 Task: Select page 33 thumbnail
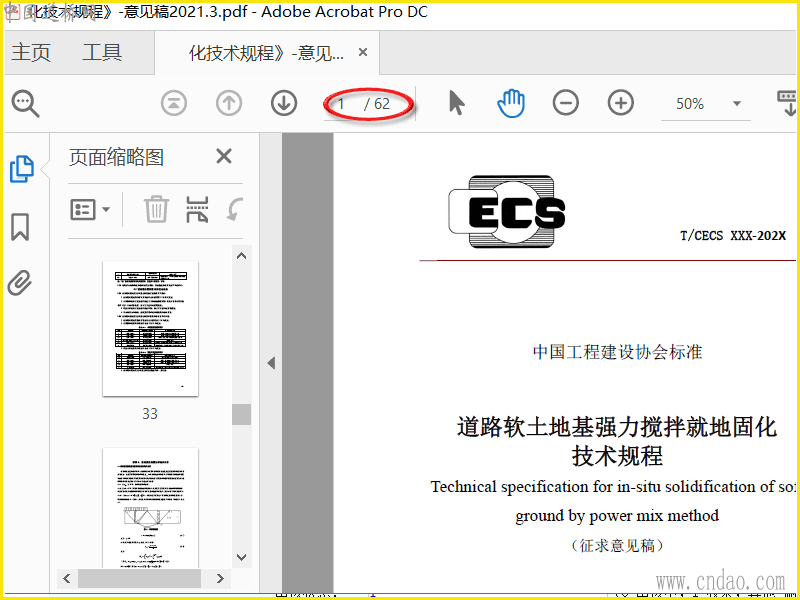pyautogui.click(x=150, y=329)
